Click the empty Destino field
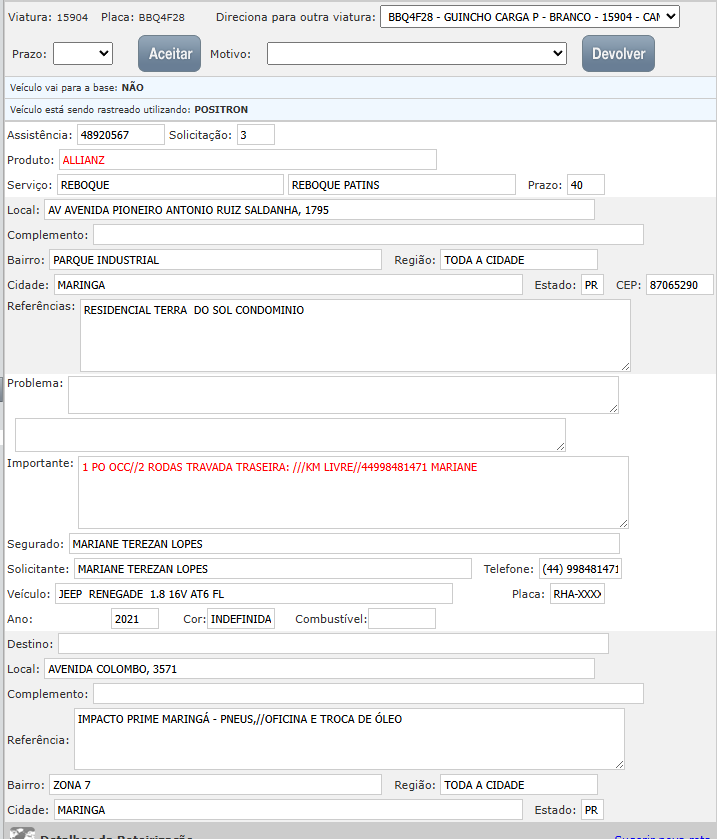Screen dimensions: 726x839 click(333, 643)
